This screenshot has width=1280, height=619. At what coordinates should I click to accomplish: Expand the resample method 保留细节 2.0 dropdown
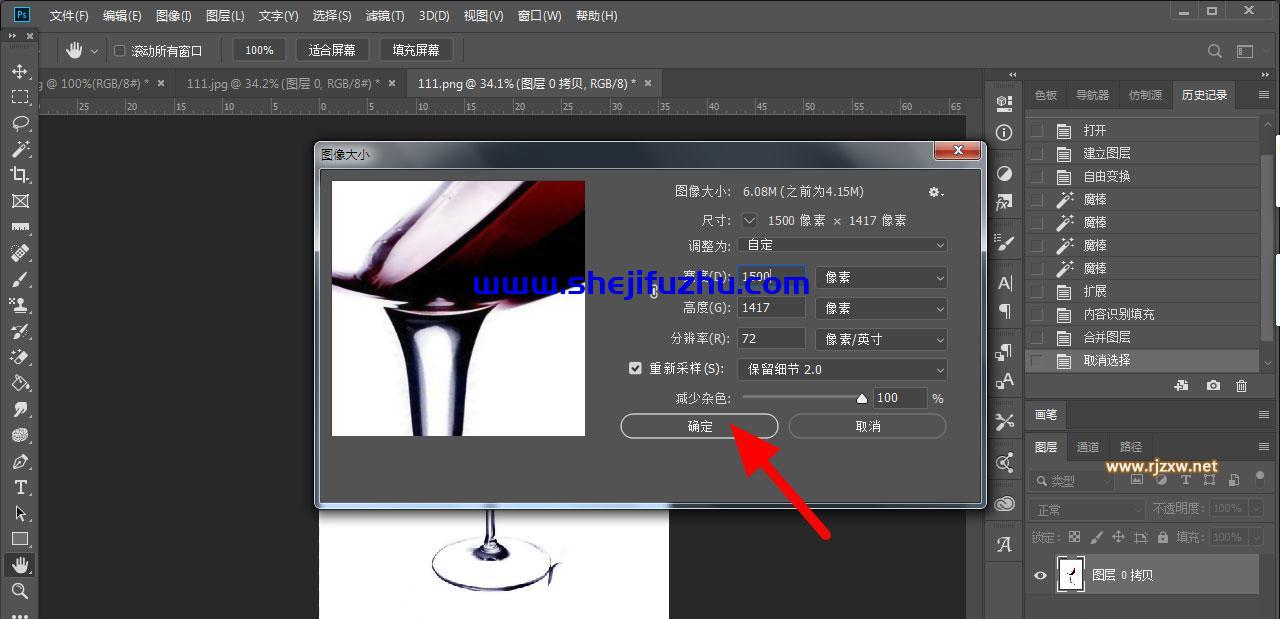(x=842, y=369)
